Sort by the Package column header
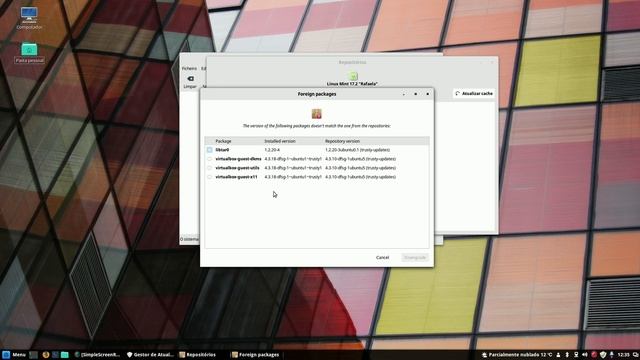The height and width of the screenshot is (360, 640). pyautogui.click(x=223, y=141)
